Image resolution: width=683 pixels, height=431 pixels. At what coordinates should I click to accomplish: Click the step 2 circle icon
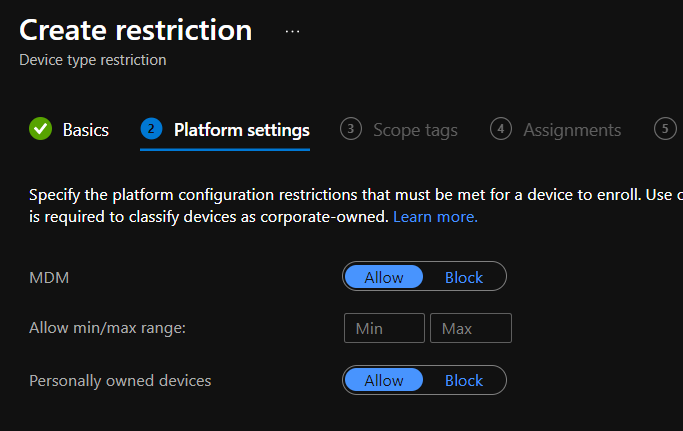(x=151, y=129)
